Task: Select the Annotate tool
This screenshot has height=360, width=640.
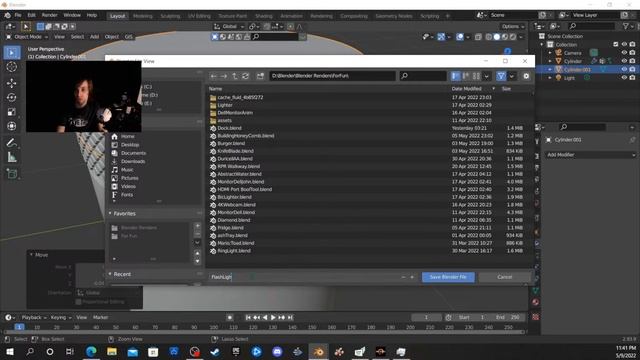Action: [11, 142]
